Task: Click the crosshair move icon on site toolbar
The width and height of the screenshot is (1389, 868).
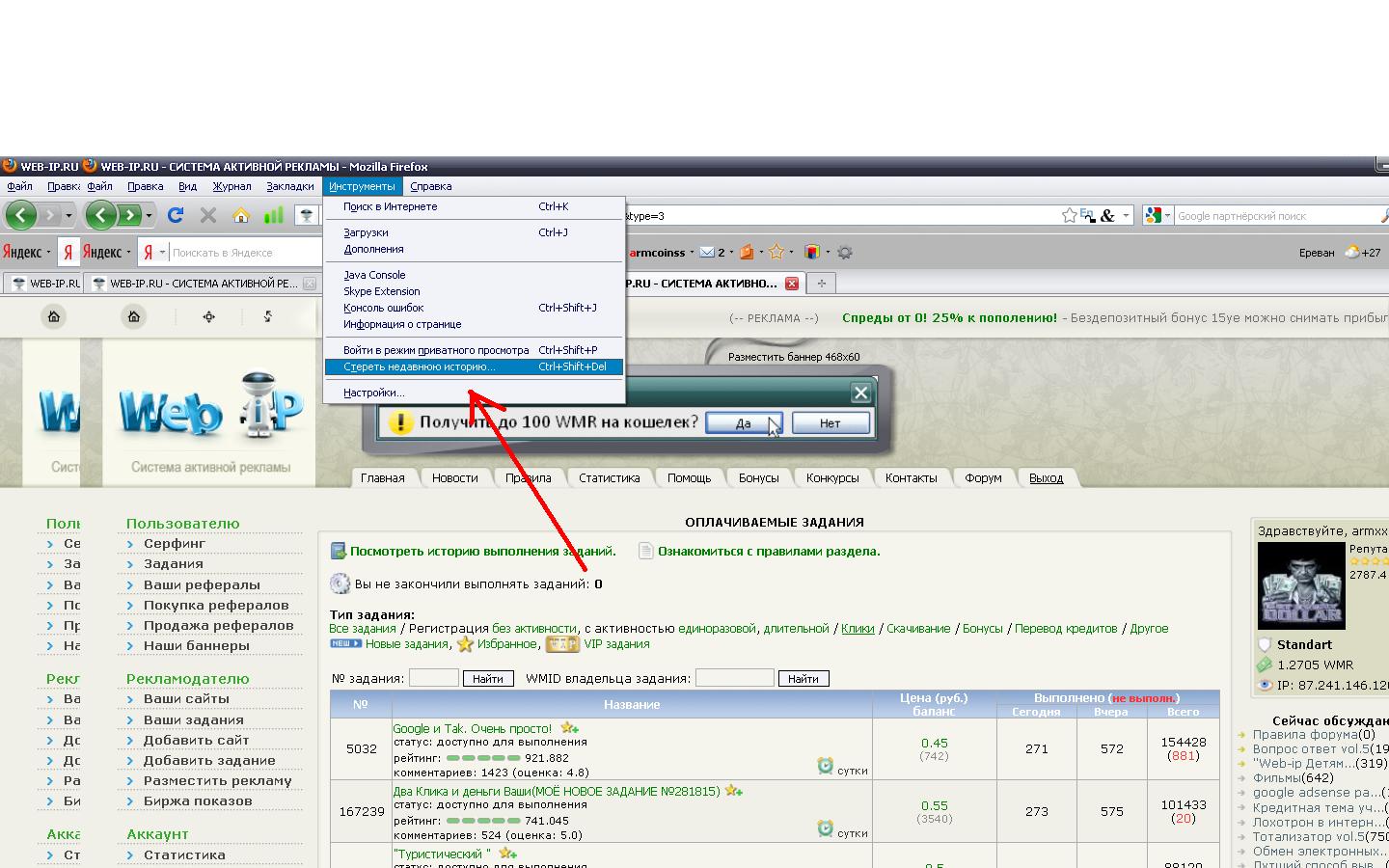Action: (x=209, y=316)
